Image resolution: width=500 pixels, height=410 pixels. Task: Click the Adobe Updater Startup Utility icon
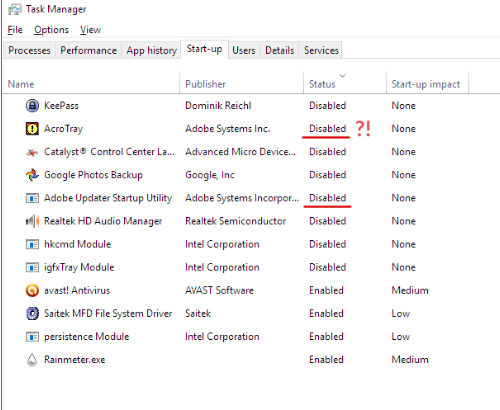[32, 198]
